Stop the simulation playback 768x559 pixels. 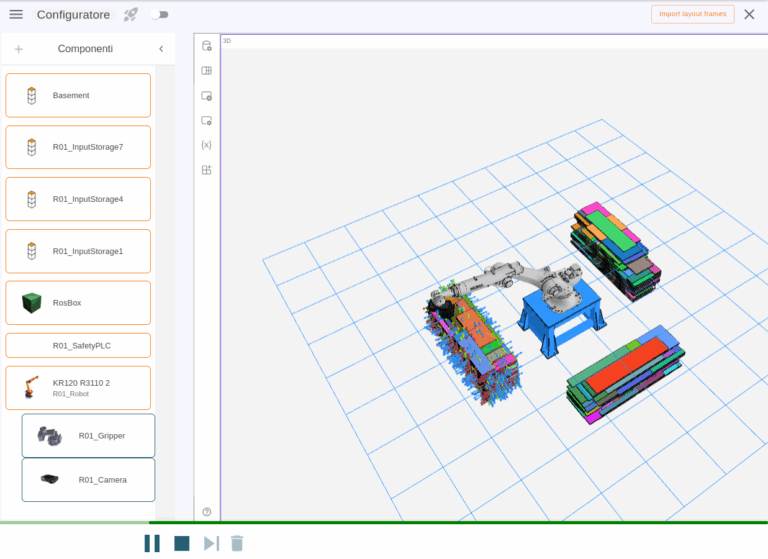182,543
